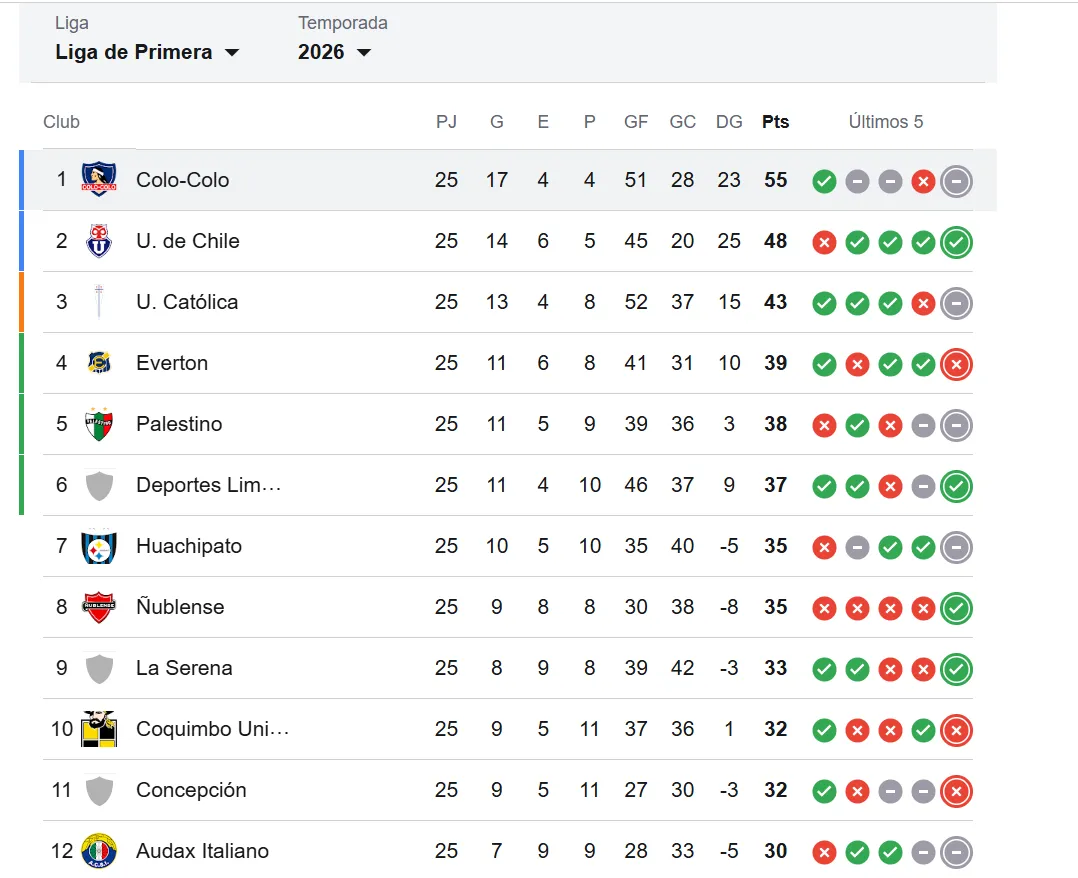Open the Liga de Primera dropdown
Screen dimensions: 1078x878
[x=147, y=52]
